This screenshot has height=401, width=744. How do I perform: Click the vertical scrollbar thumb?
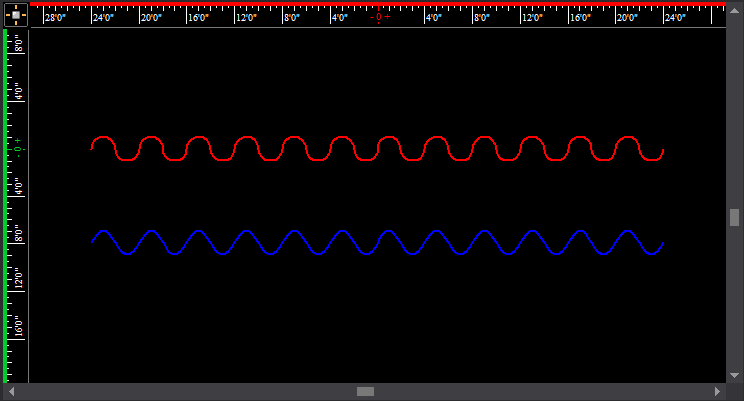point(734,217)
